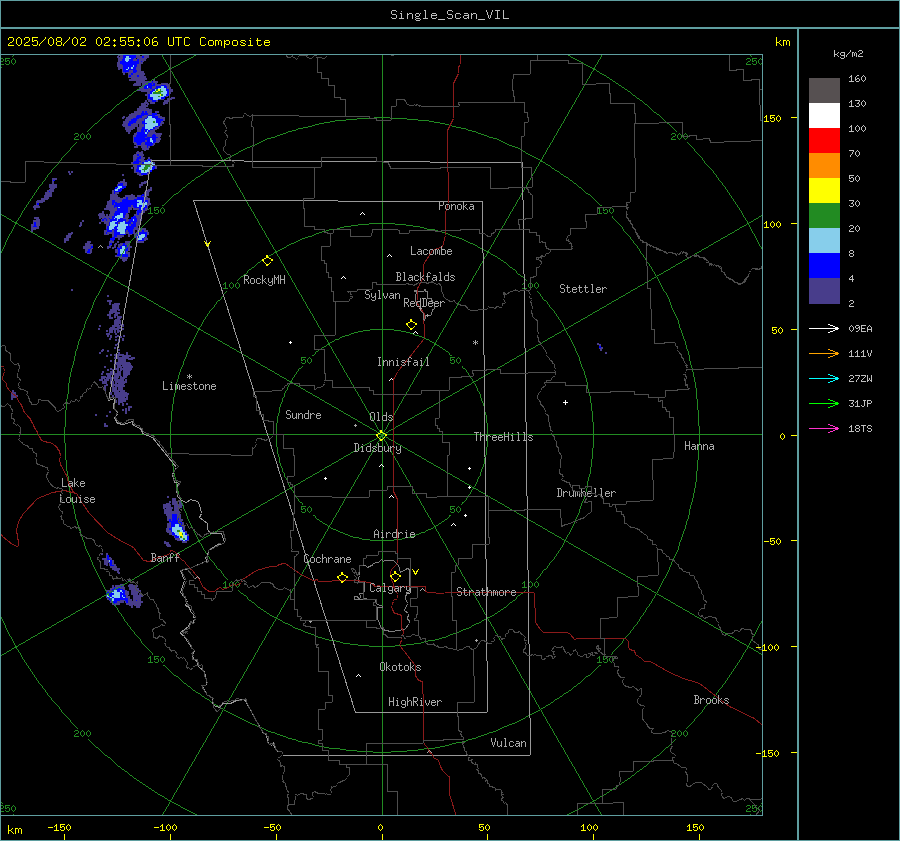Click the Lacombe city label
Image resolution: width=900 pixels, height=841 pixels.
pyautogui.click(x=431, y=251)
